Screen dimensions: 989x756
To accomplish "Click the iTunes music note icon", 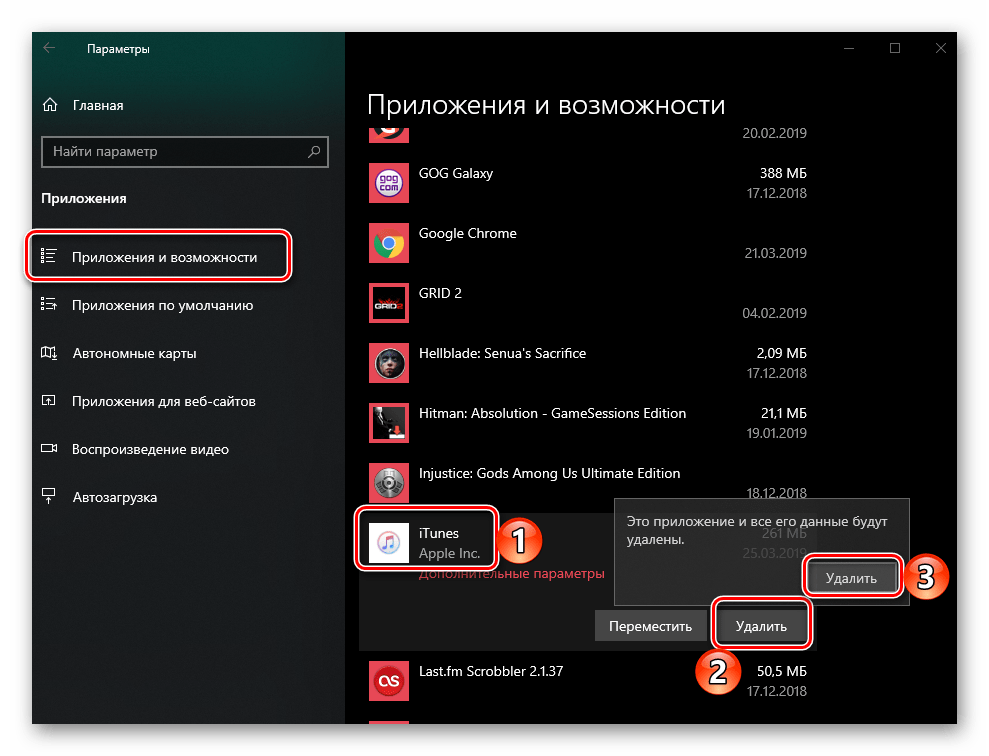I will pyautogui.click(x=388, y=543).
